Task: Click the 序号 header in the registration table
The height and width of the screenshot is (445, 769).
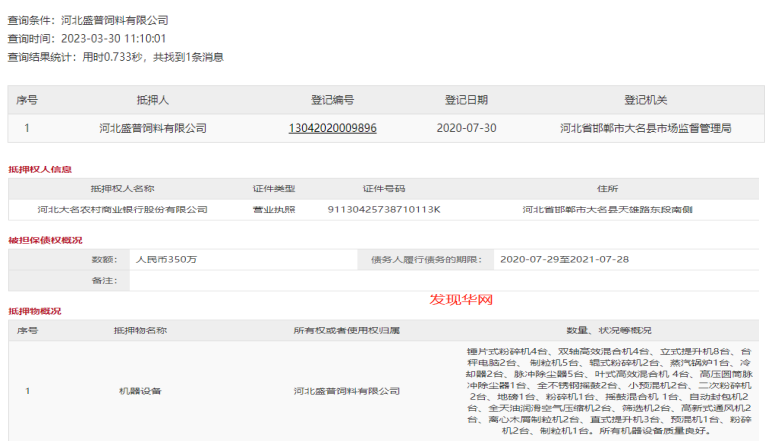Action: [27, 100]
